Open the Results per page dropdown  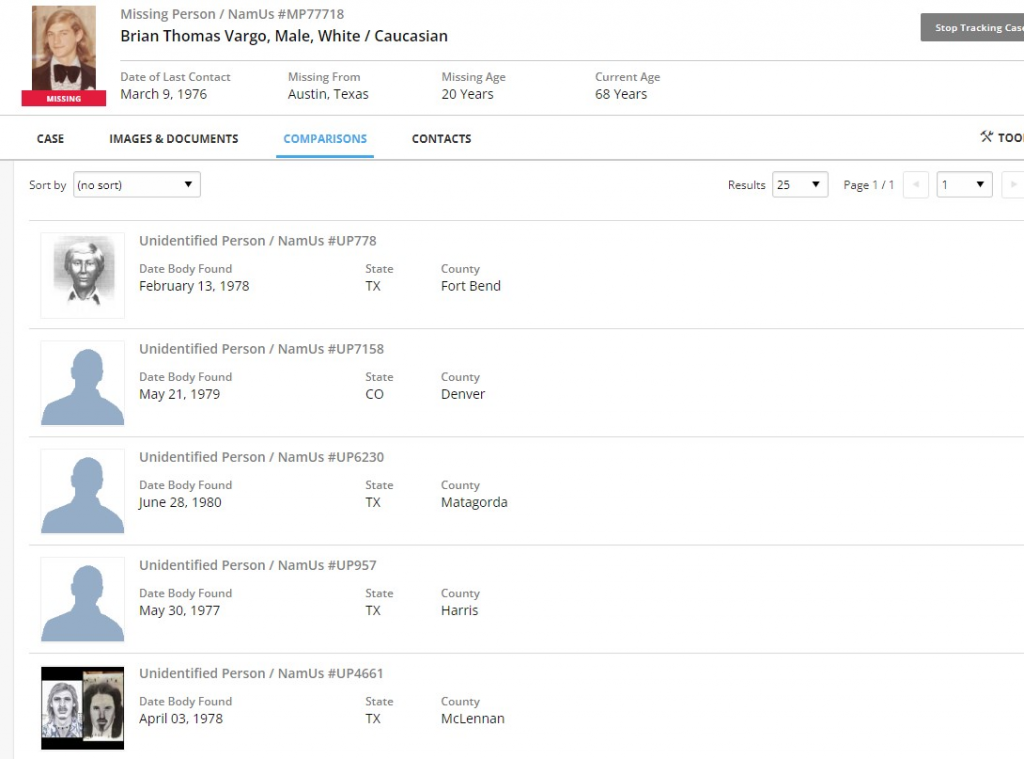(x=799, y=185)
